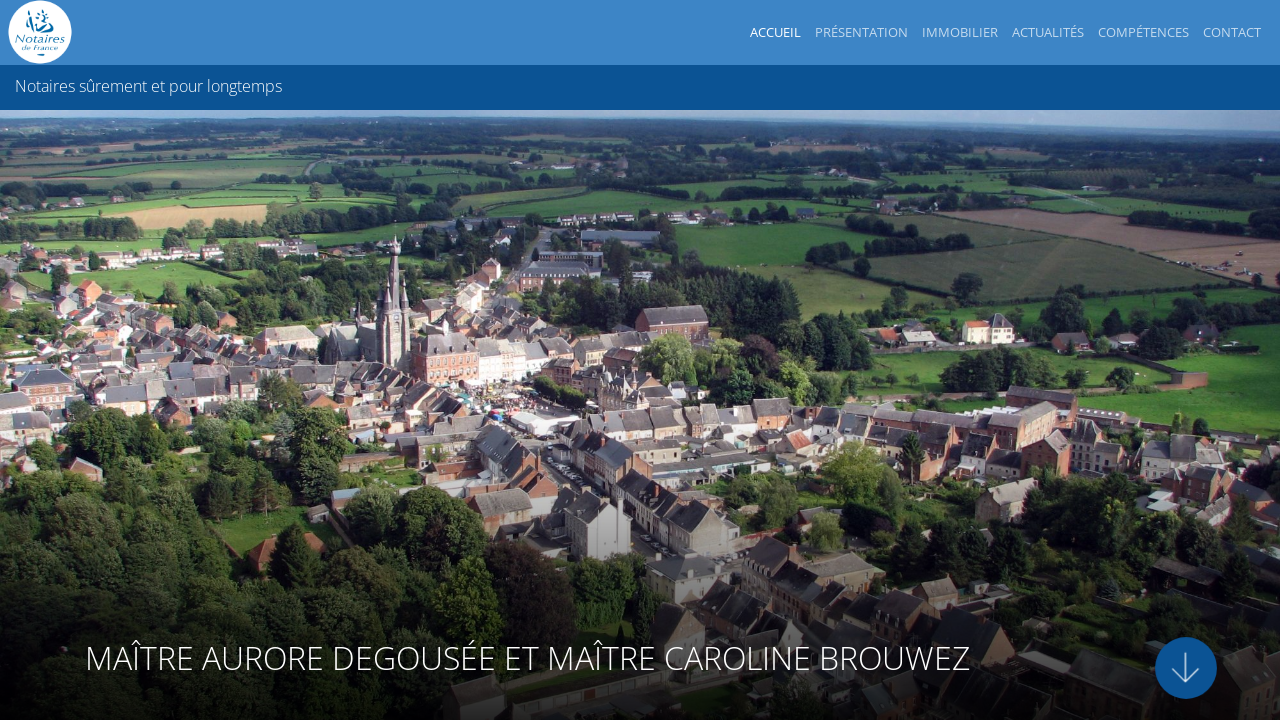Image resolution: width=1280 pixels, height=720 pixels.
Task: Open the ACCUEIL menu item
Action: coord(775,31)
